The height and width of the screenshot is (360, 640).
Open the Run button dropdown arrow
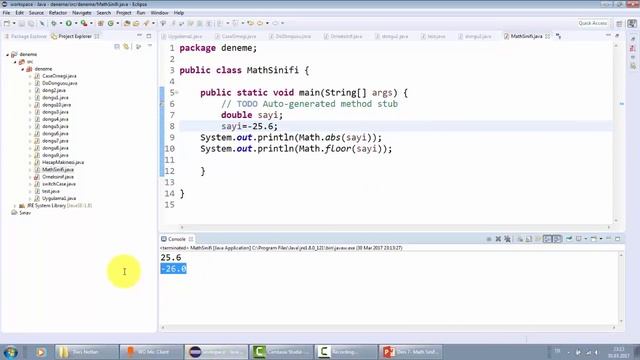[76, 23]
